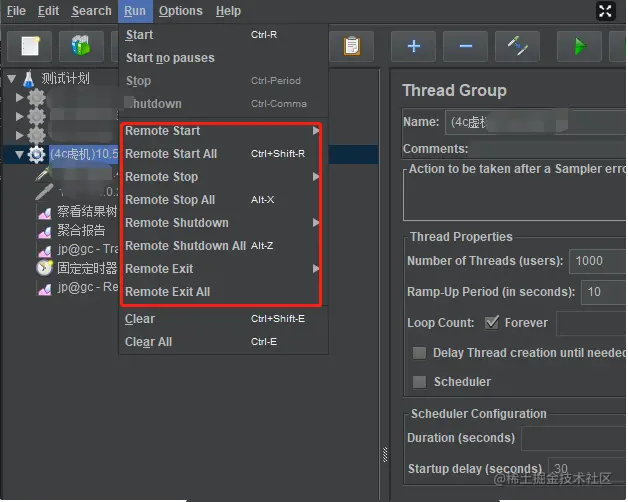Image resolution: width=628 pixels, height=502 pixels.
Task: Click the fixed timer 固定定时器 clock icon
Action: coord(44,268)
